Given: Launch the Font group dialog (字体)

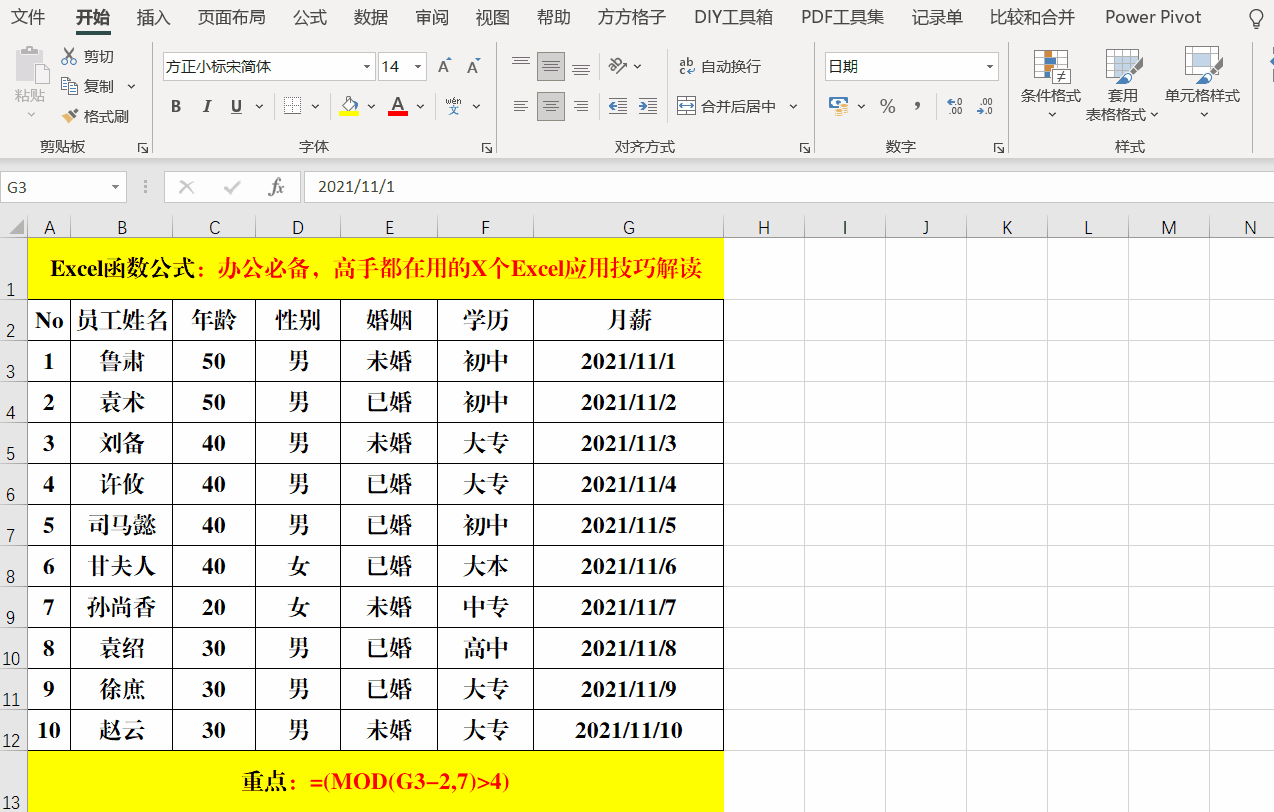Looking at the screenshot, I should coord(487,148).
